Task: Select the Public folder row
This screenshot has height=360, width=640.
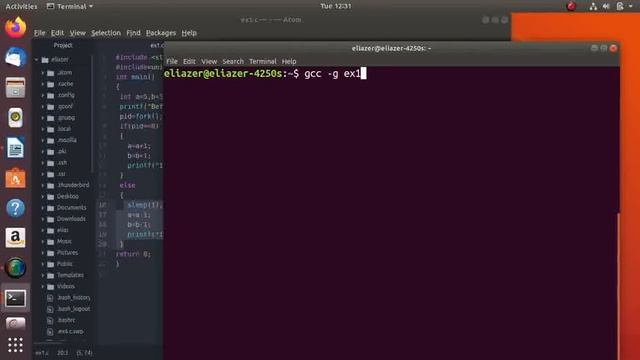Action: pyautogui.click(x=64, y=264)
